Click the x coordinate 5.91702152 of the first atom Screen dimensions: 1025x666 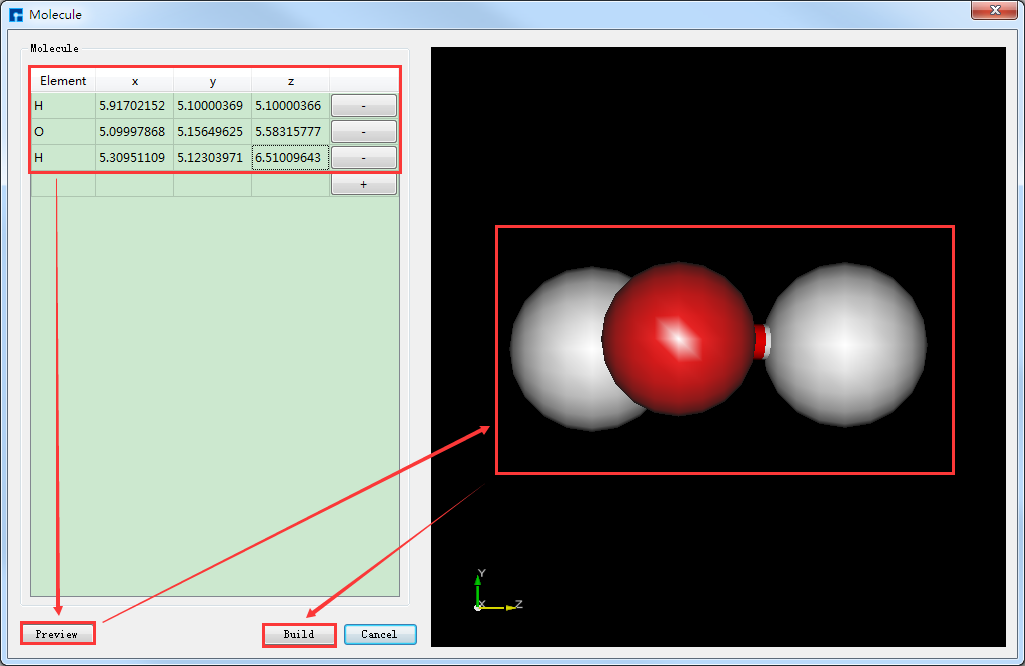tap(133, 105)
